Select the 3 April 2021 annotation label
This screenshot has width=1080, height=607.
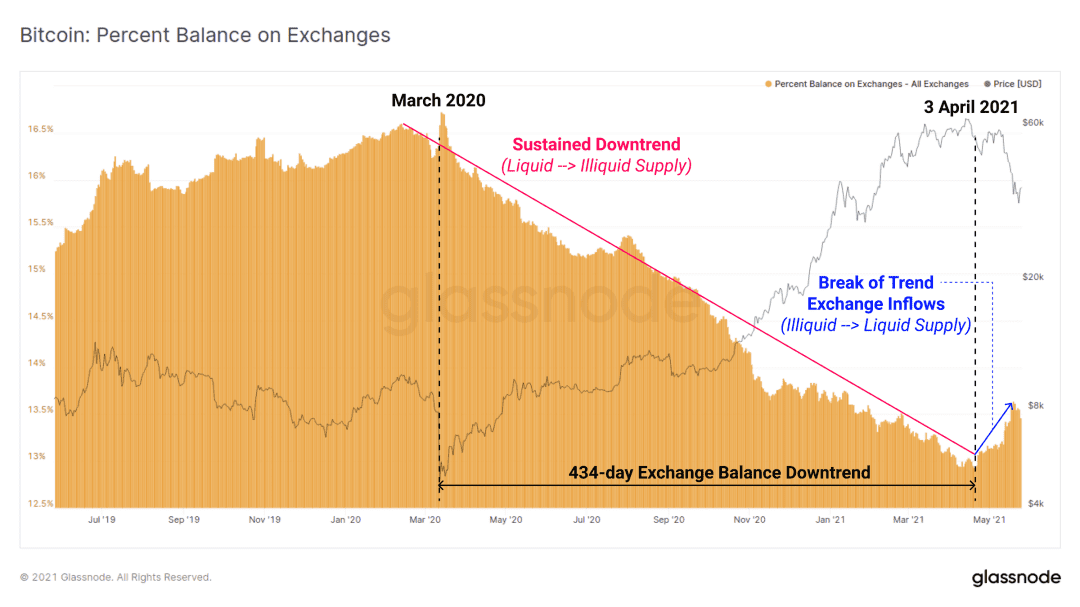(970, 107)
